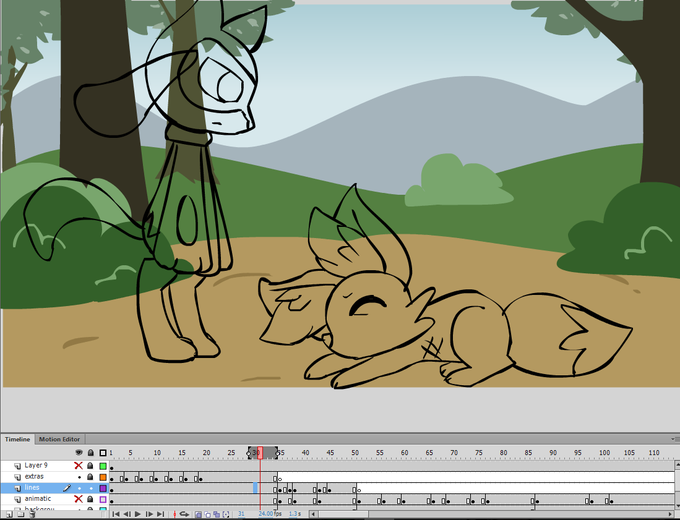This screenshot has width=680, height=520.
Task: Go to the first frame
Action: [x=115, y=514]
